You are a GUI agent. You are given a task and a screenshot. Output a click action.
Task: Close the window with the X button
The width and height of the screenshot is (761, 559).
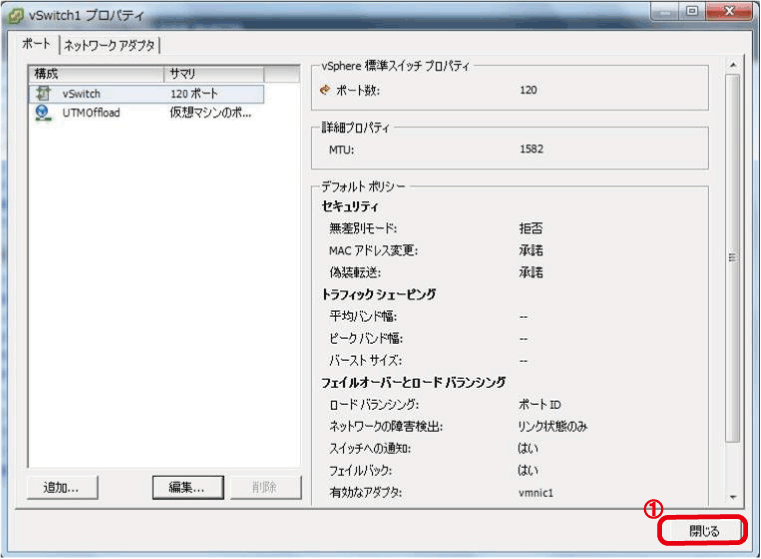point(729,11)
